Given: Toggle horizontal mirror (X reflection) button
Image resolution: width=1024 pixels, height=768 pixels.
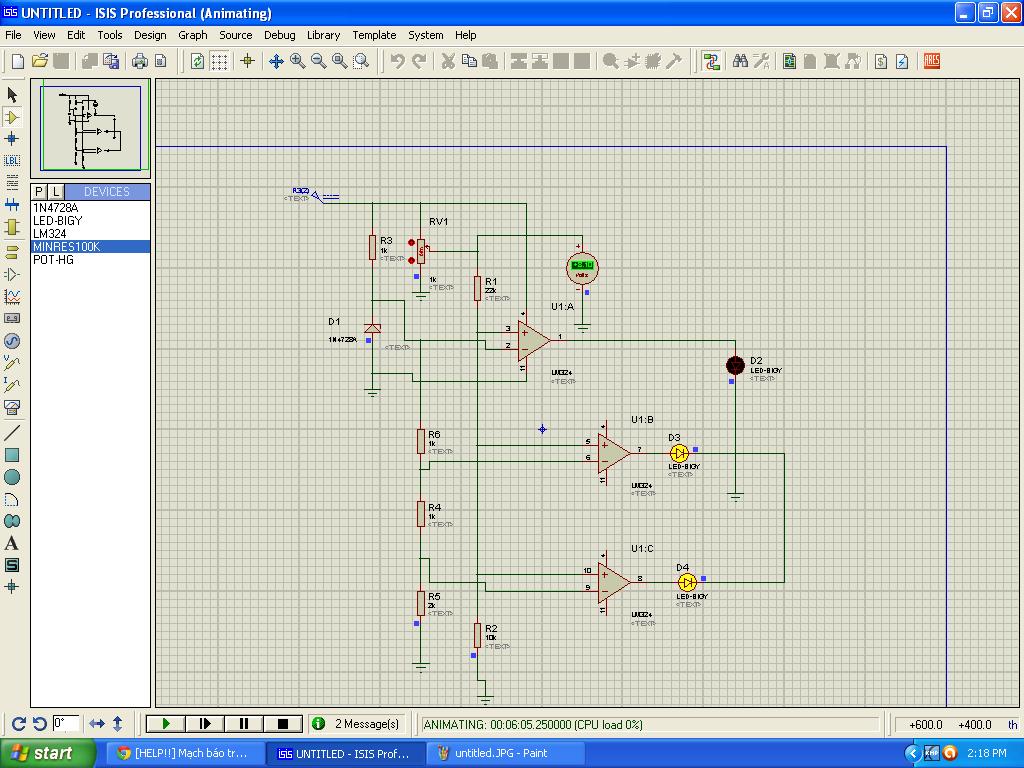Looking at the screenshot, I should [97, 723].
